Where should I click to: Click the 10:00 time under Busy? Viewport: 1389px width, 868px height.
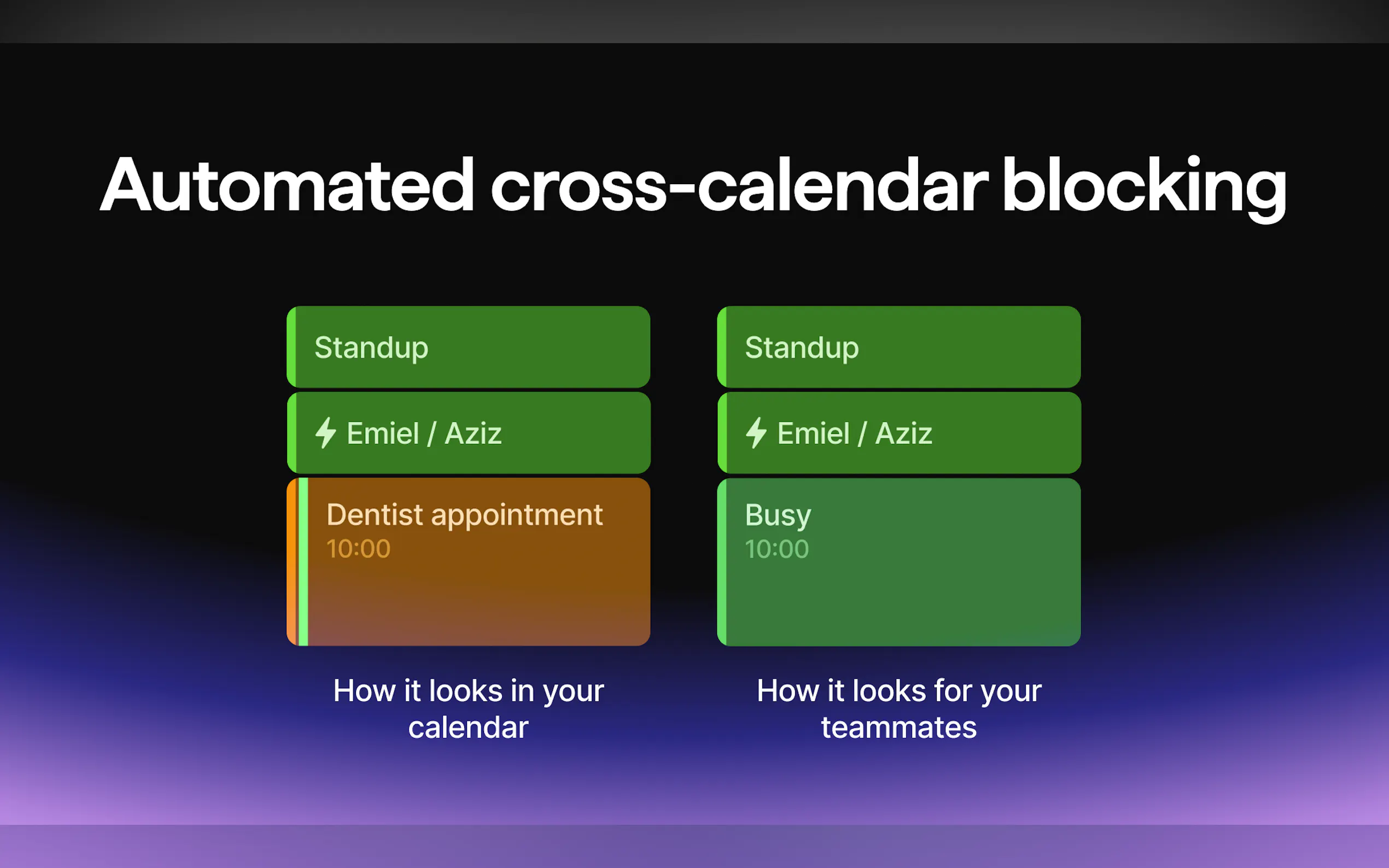[777, 549]
